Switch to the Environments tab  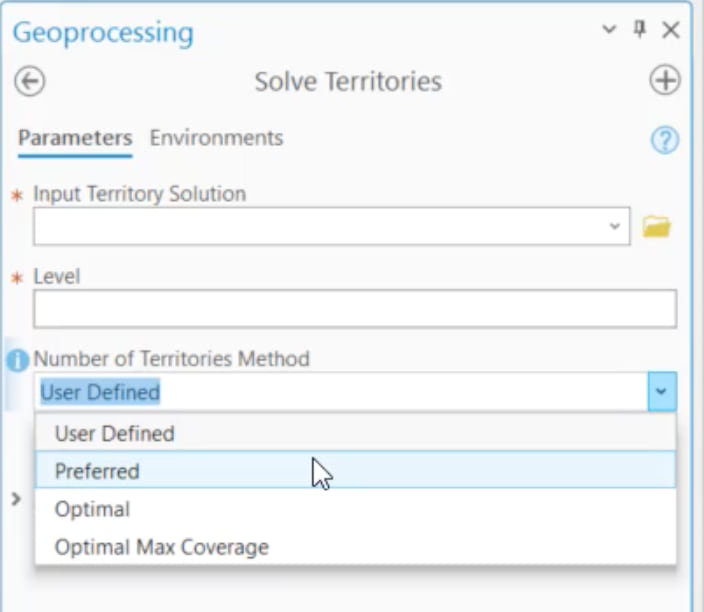[216, 138]
